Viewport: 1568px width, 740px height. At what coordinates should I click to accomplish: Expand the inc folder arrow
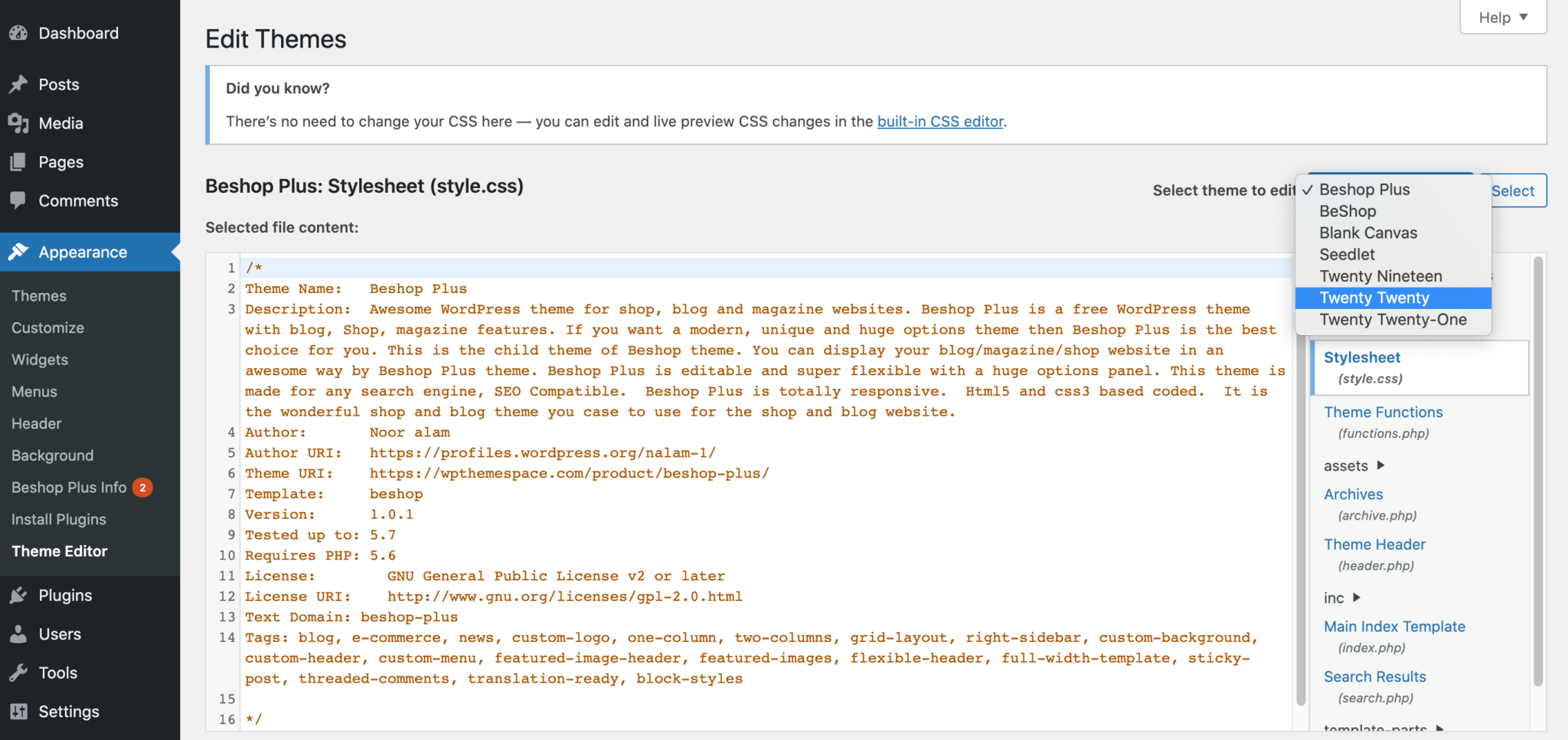[x=1356, y=598]
